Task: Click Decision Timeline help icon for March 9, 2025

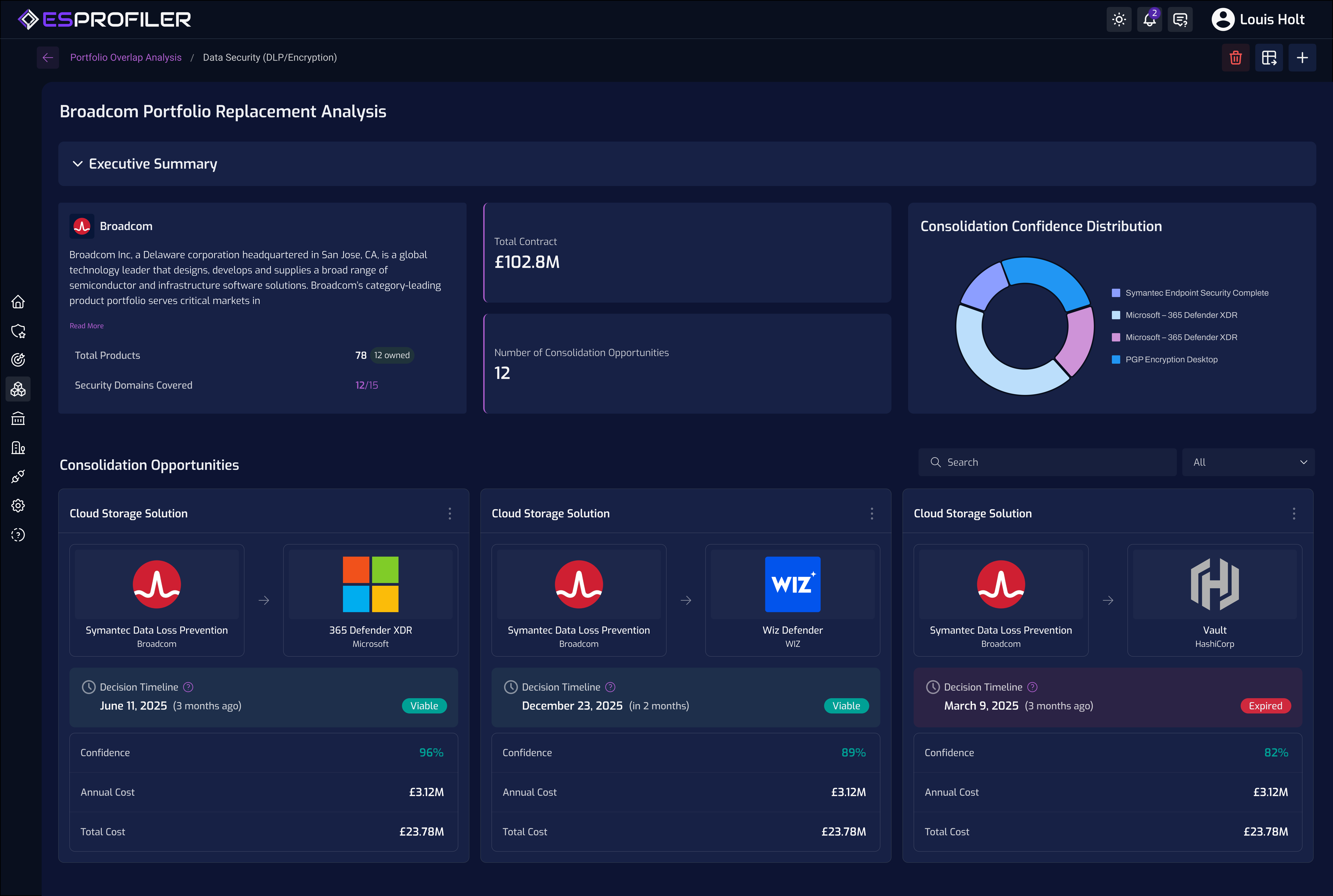Action: pos(1032,687)
